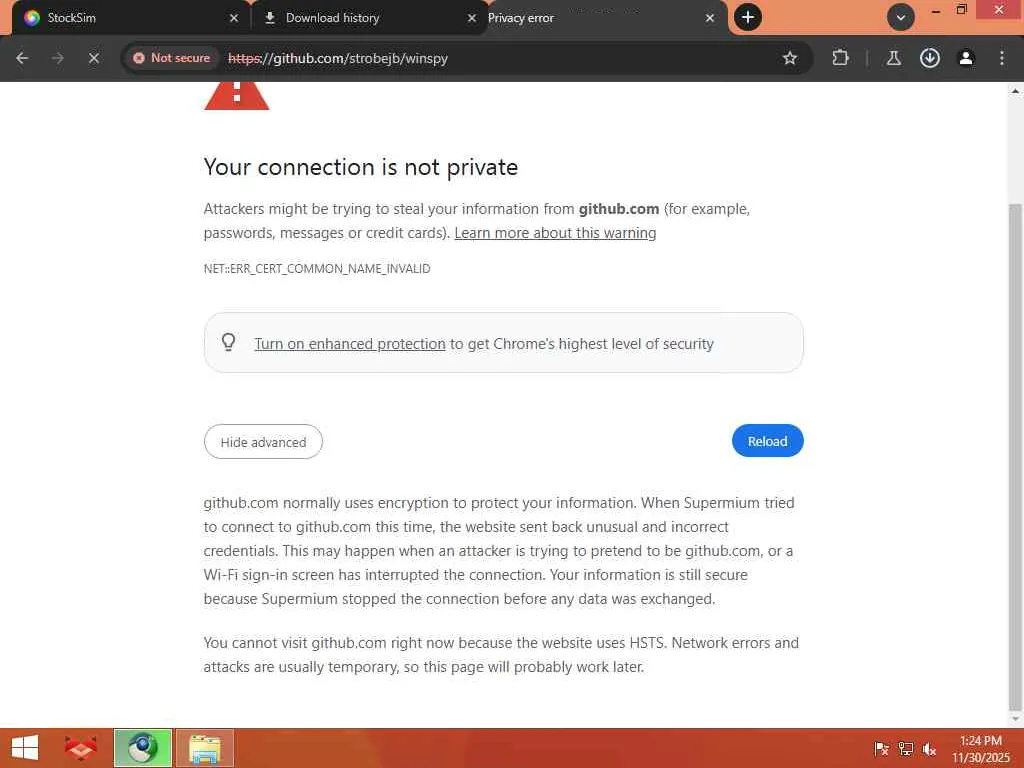Open the three-dot browser menu

tap(1002, 58)
